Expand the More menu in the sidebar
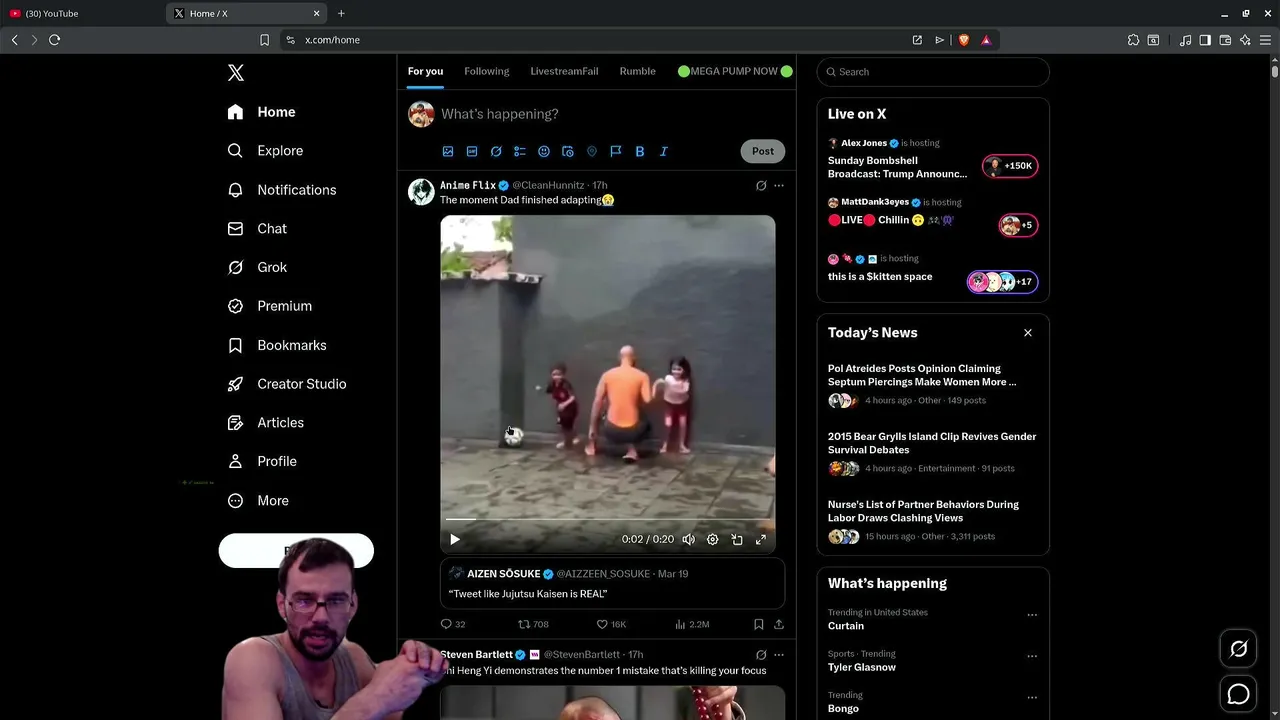The height and width of the screenshot is (720, 1280). pos(257,501)
